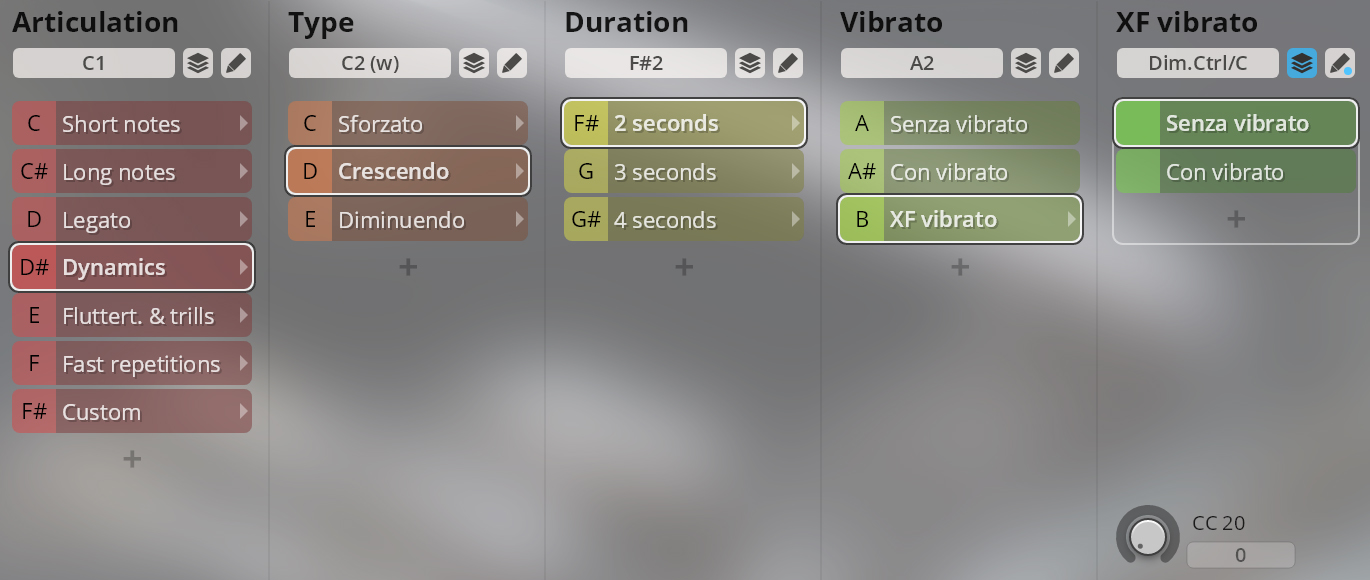Click the pencil edit icon in Vibrato column
This screenshot has width=1370, height=580.
point(1064,63)
